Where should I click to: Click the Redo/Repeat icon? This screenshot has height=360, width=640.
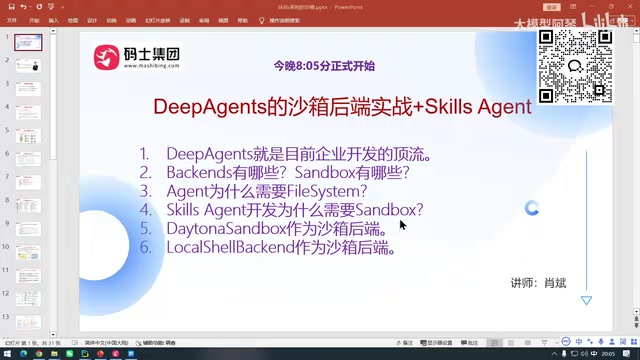pyautogui.click(x=39, y=7)
